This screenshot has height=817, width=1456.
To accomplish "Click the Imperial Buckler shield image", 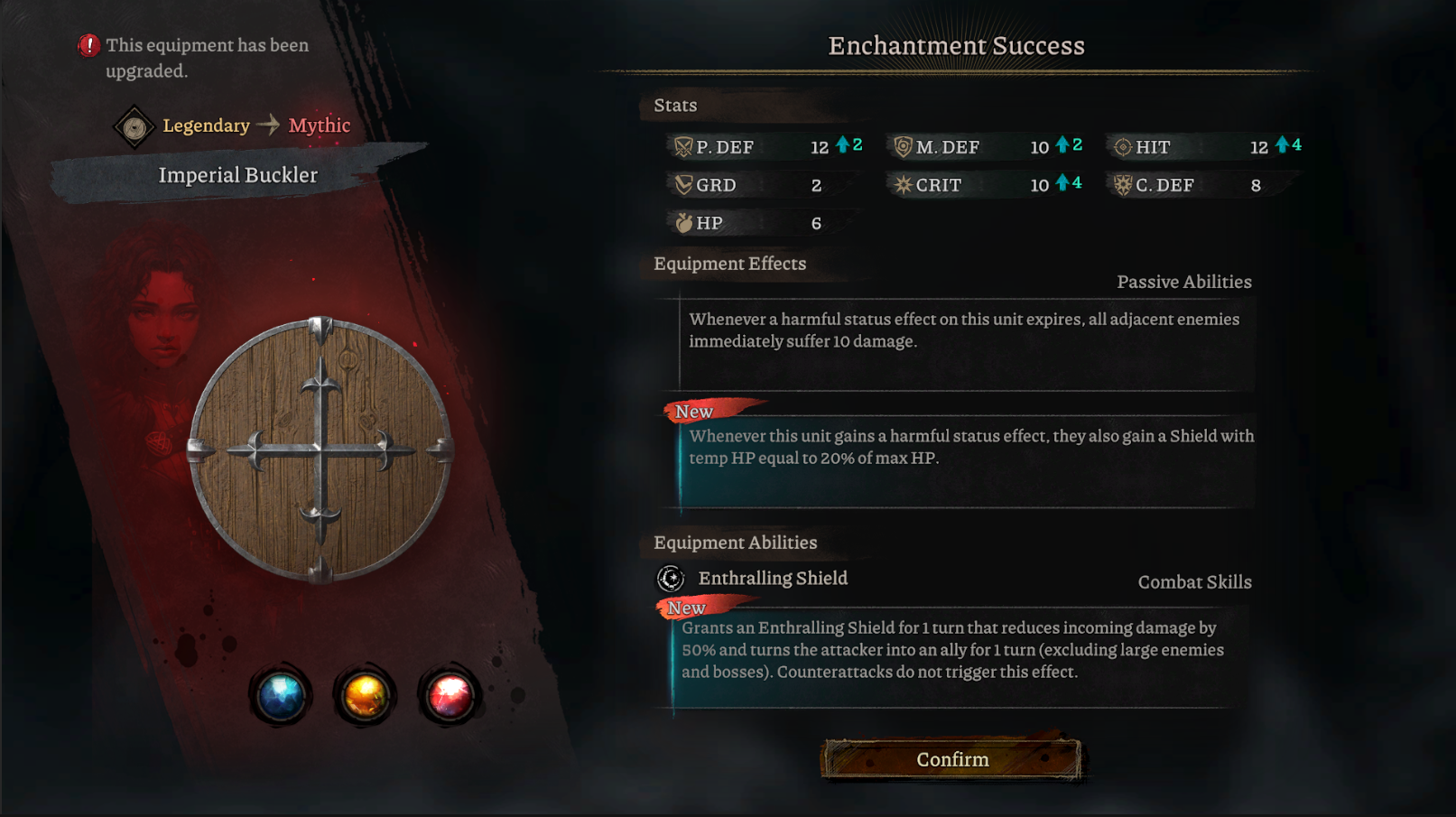I will 320,450.
